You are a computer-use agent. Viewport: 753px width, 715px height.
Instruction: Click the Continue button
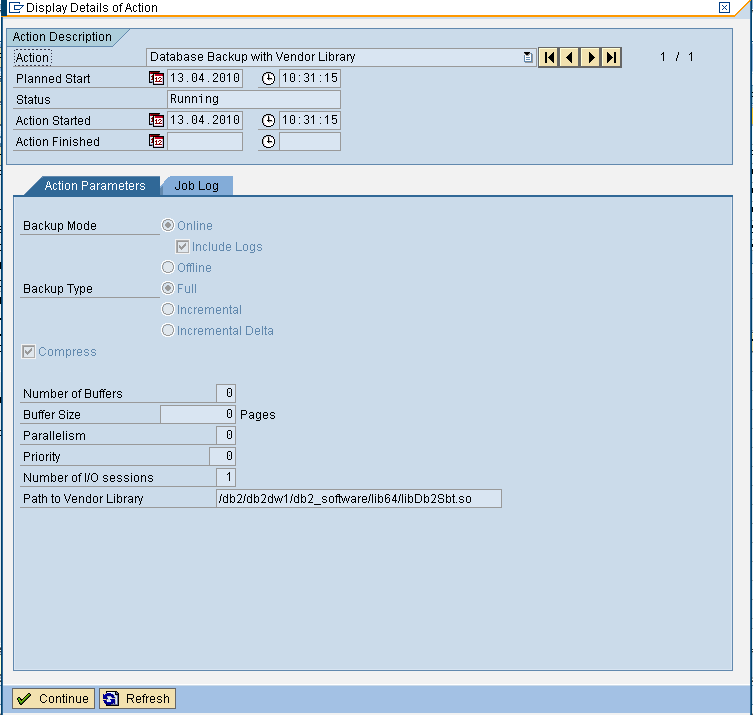click(53, 698)
